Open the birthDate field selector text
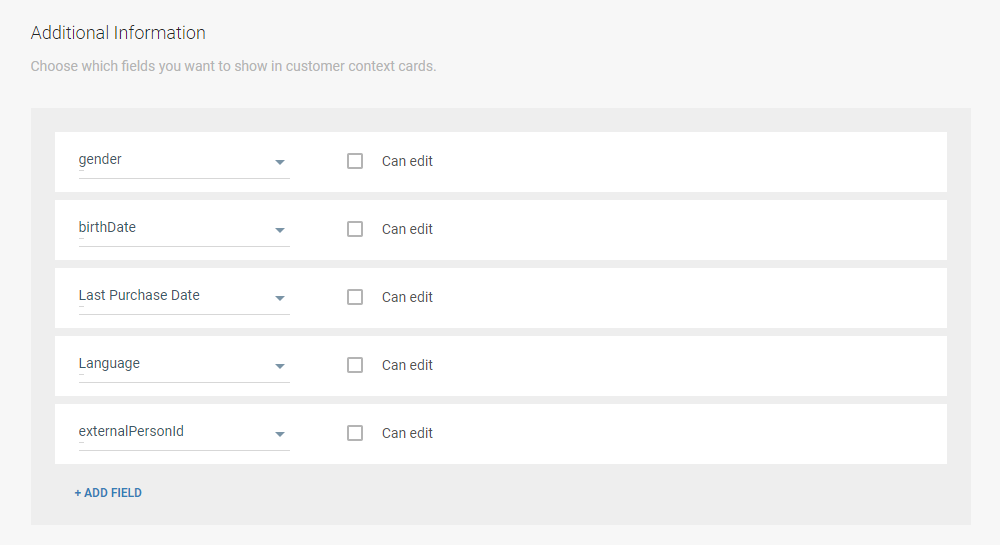The width and height of the screenshot is (1000, 545). coord(107,227)
